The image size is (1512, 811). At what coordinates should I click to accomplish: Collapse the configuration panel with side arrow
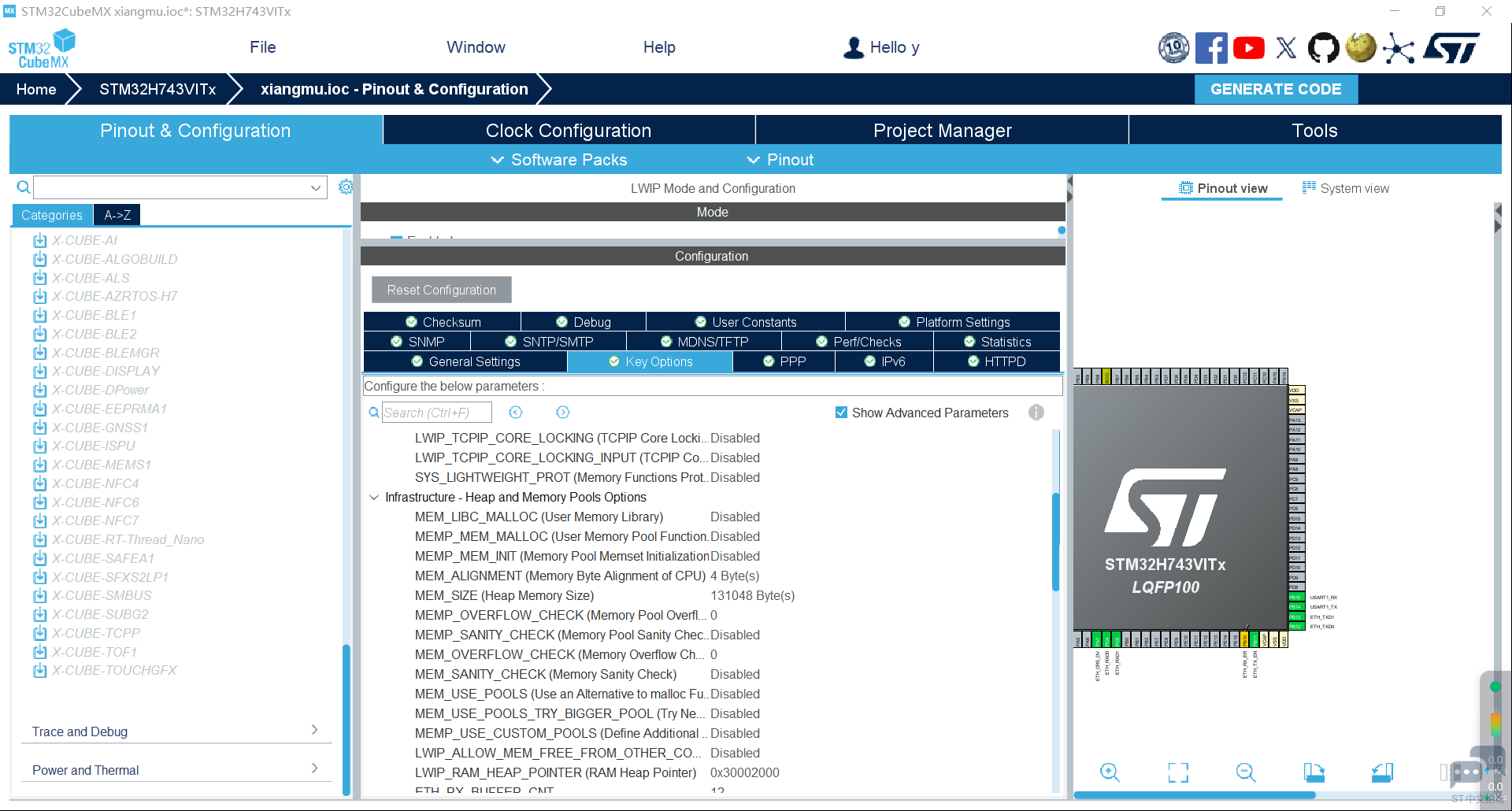point(1069,190)
